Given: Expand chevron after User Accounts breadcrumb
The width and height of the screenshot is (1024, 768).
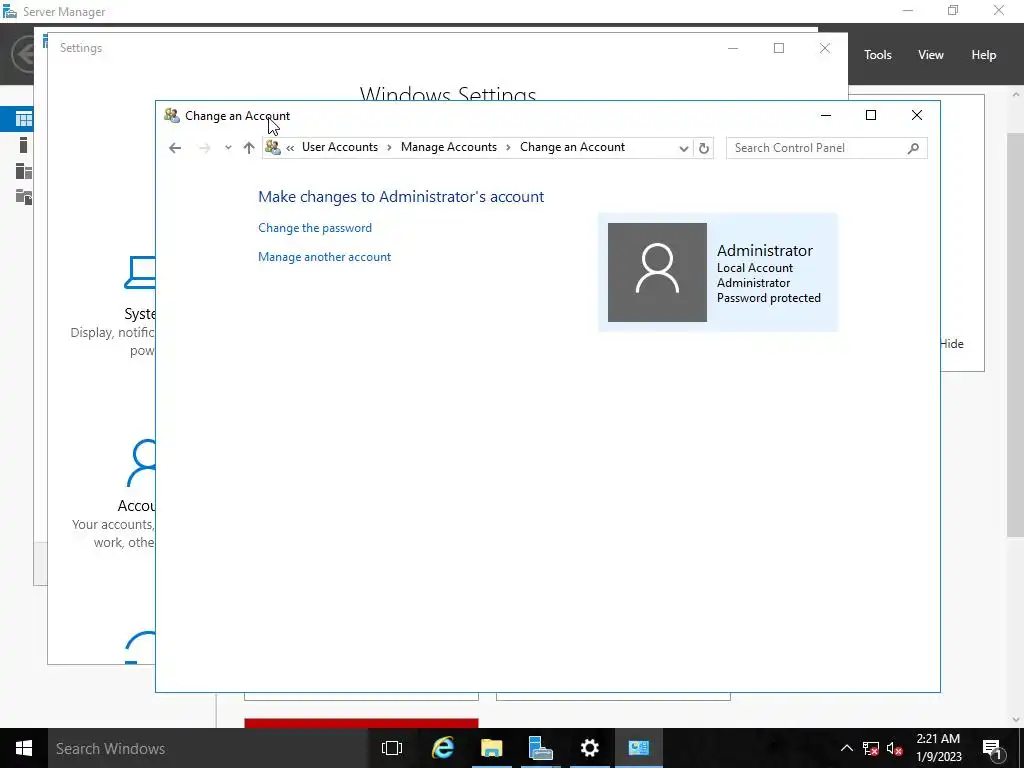Looking at the screenshot, I should (389, 148).
